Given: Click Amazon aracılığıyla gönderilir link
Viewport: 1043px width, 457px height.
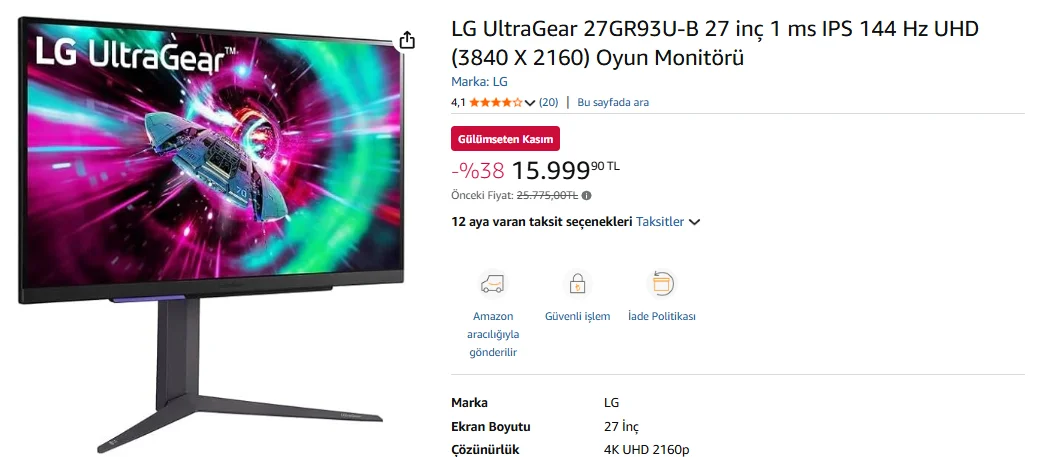Looking at the screenshot, I should coord(493,334).
